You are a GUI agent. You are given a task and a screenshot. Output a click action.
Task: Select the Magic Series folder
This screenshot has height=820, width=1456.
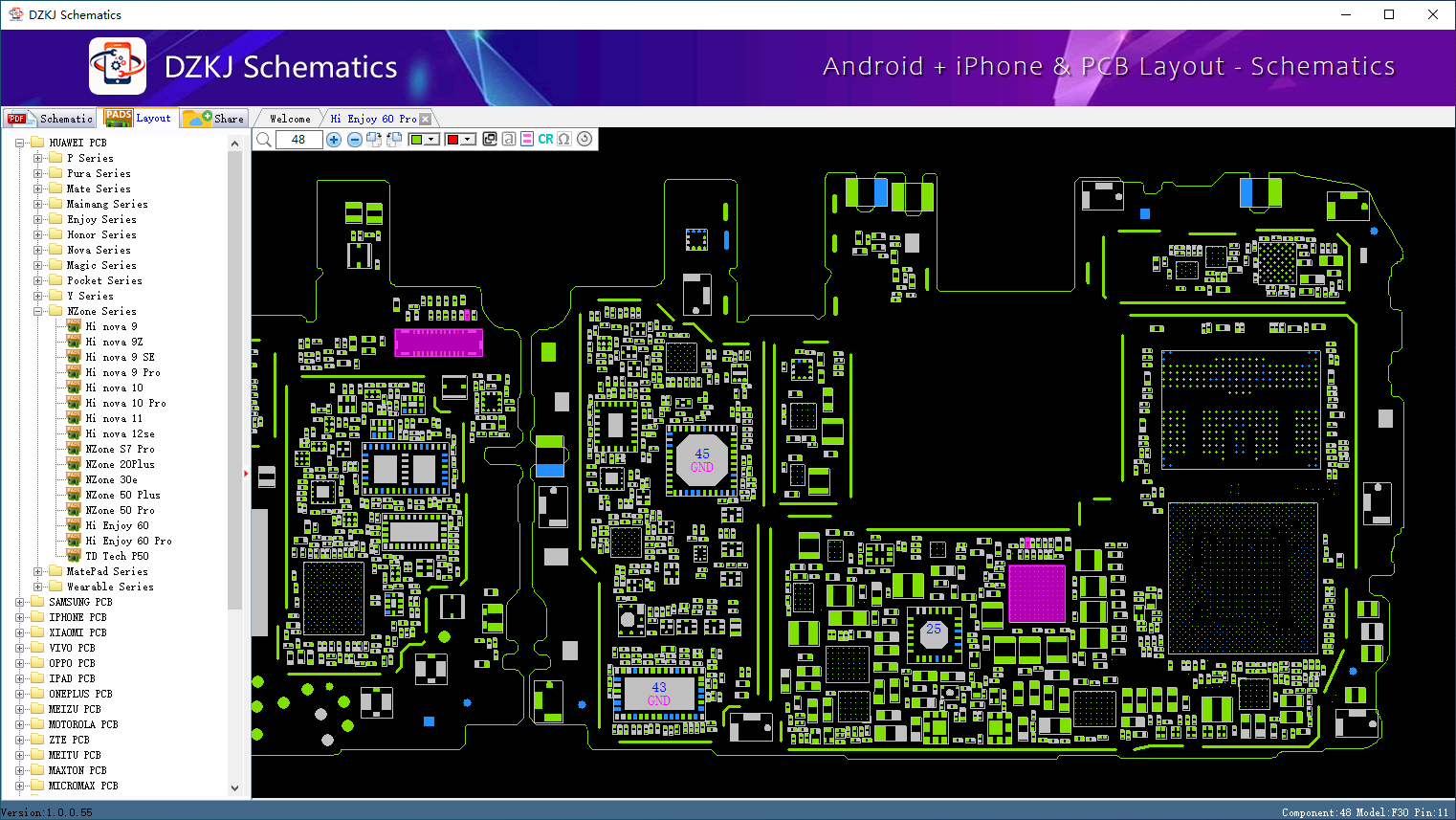[x=101, y=265]
